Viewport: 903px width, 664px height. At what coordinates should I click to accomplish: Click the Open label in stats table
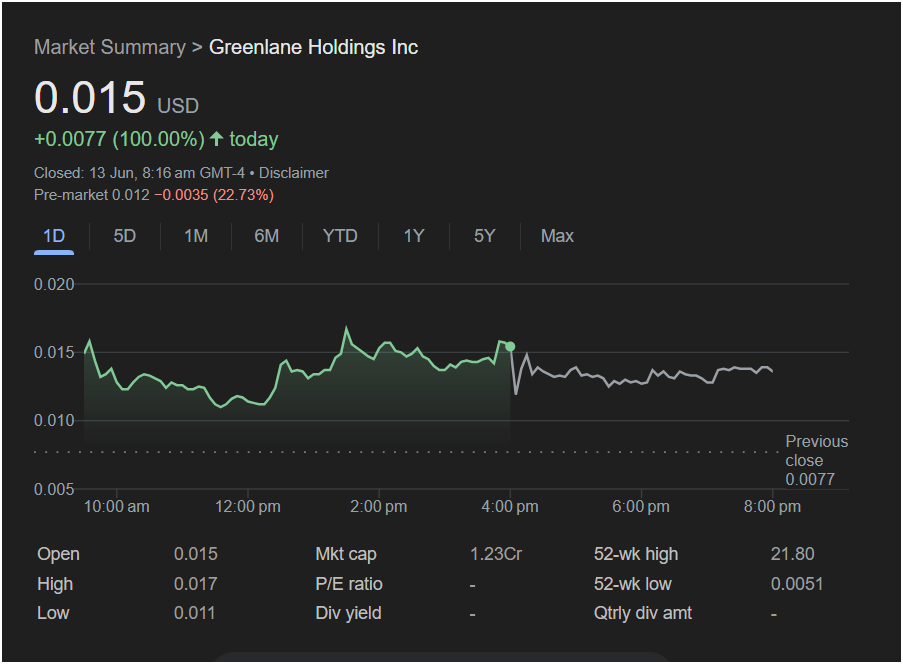[58, 554]
